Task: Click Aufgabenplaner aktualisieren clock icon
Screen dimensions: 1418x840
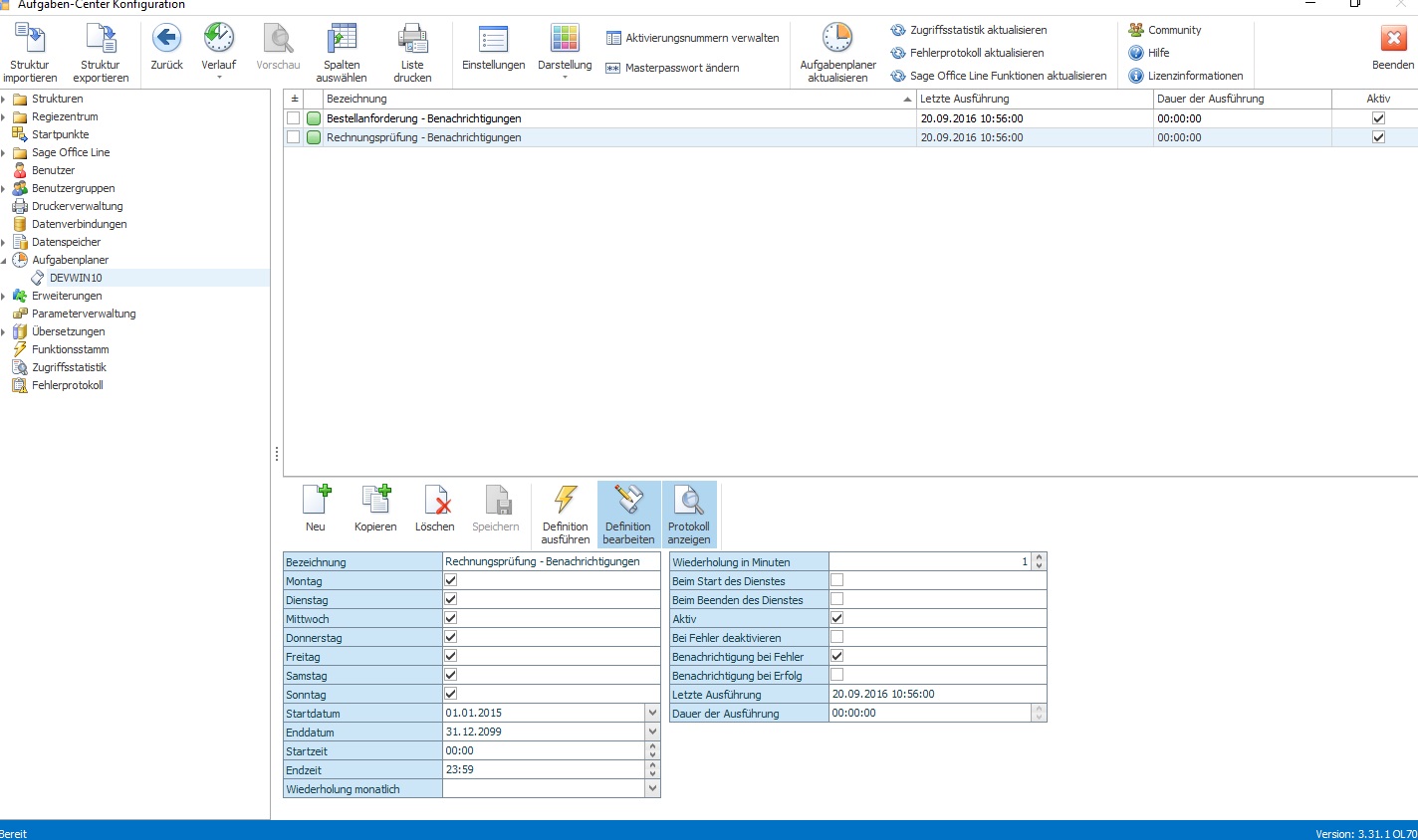Action: click(837, 38)
